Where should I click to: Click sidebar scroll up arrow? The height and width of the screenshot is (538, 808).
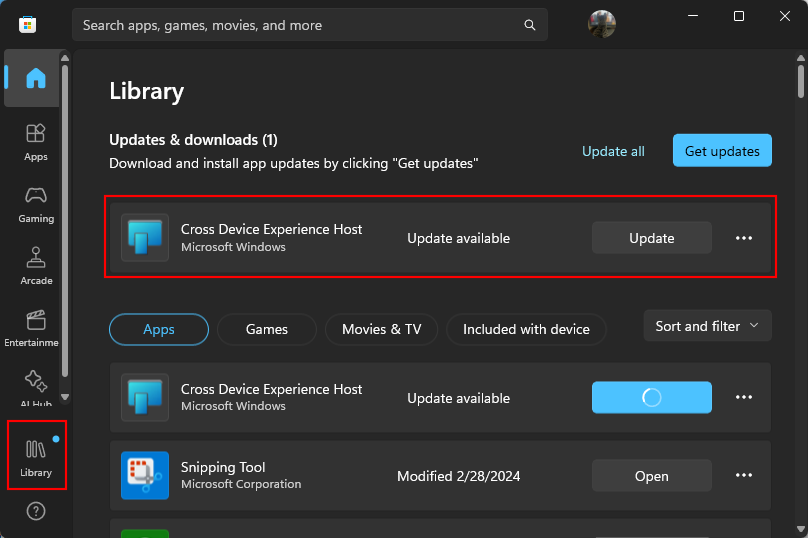(x=65, y=58)
